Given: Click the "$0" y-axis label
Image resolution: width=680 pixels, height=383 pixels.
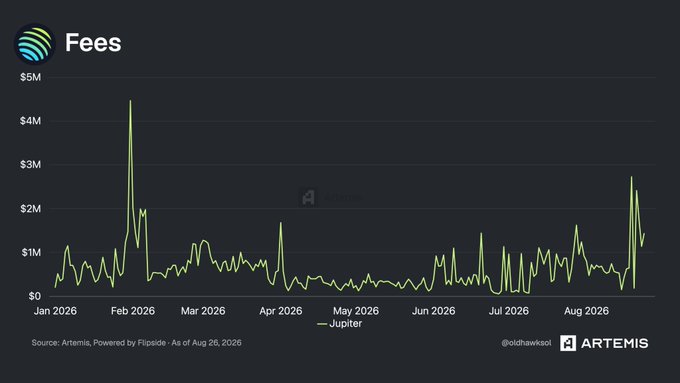Looking at the screenshot, I should (35, 296).
